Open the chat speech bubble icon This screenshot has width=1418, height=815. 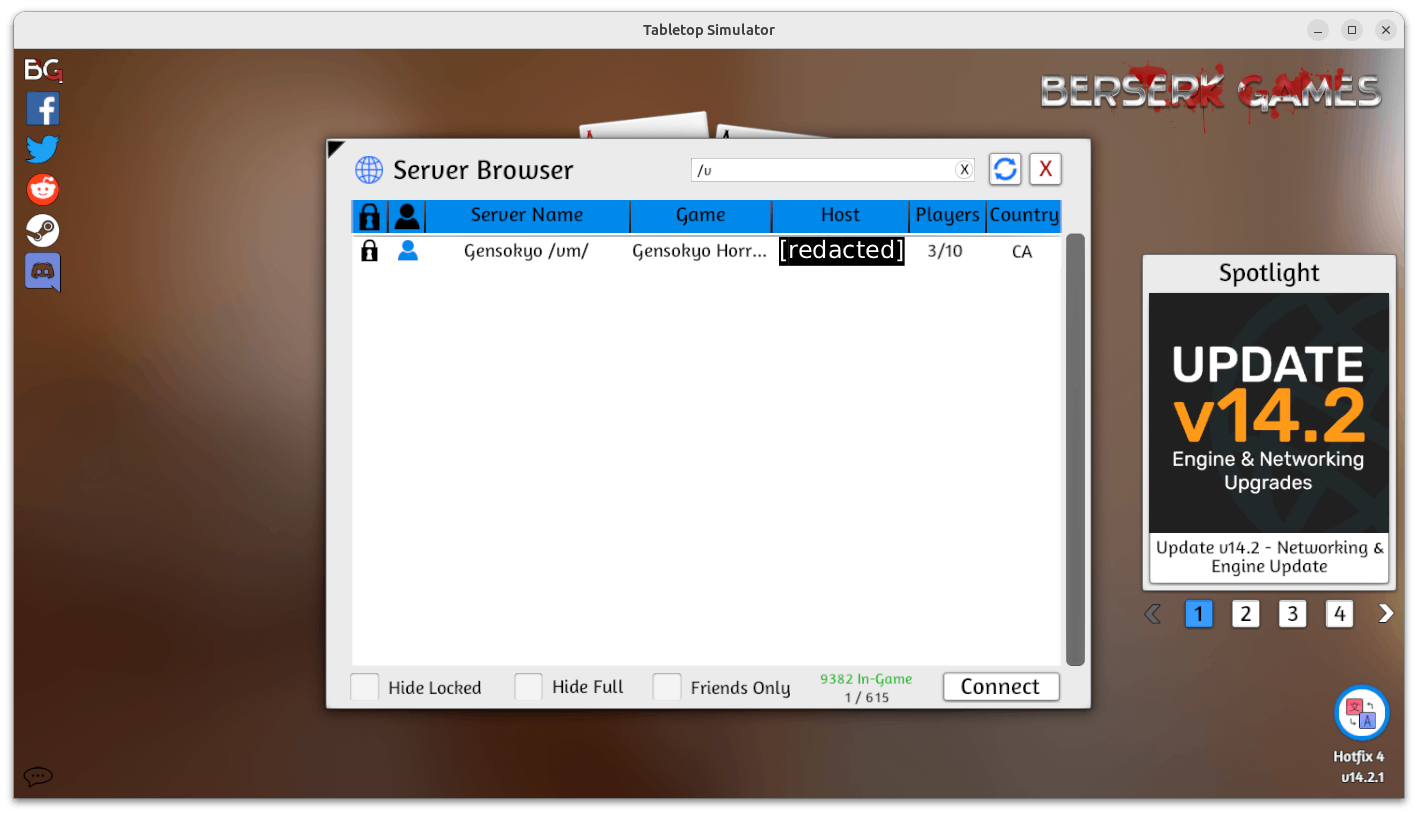coord(38,776)
